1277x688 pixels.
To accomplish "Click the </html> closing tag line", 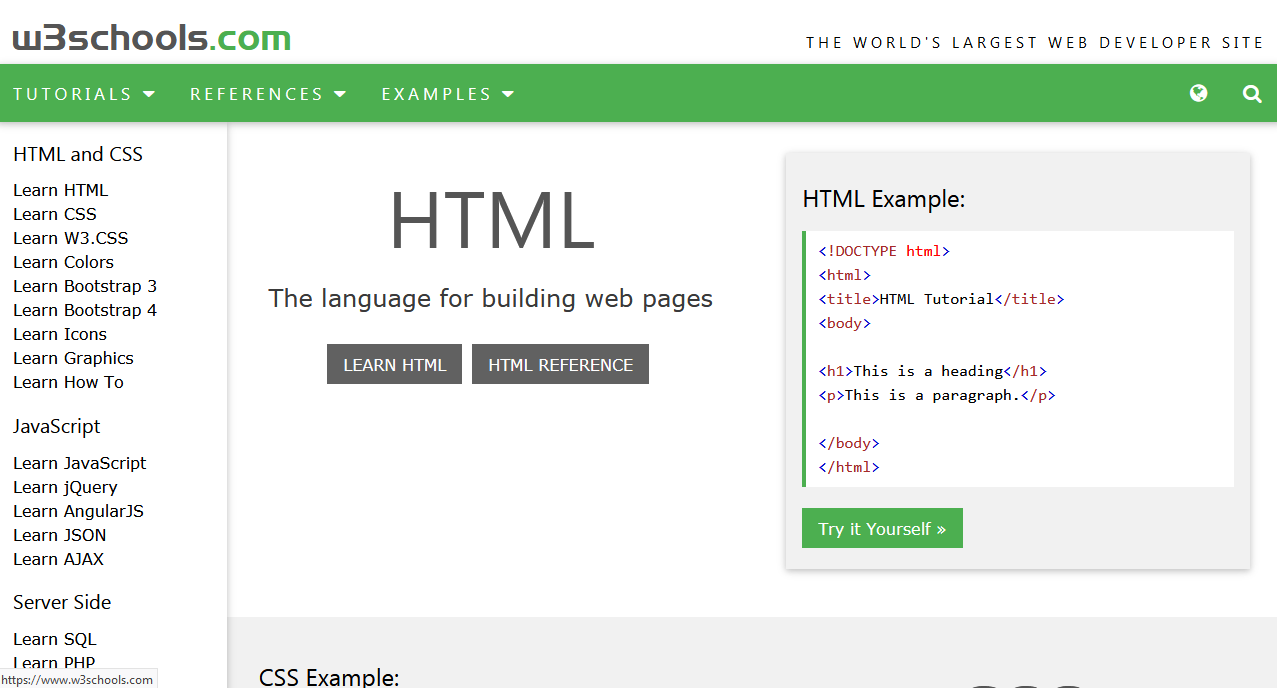I will coord(849,467).
